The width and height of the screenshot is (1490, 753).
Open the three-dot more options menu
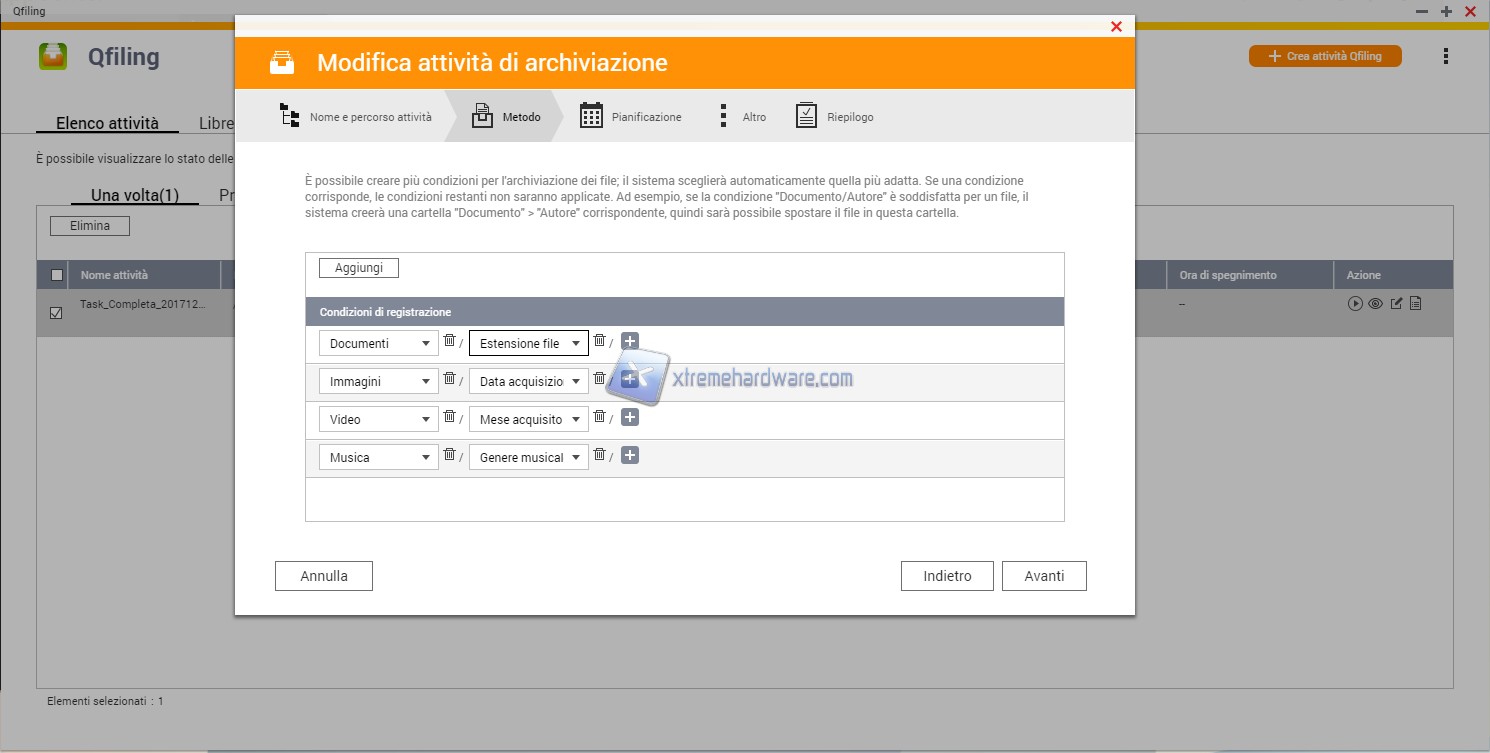pyautogui.click(x=1445, y=57)
